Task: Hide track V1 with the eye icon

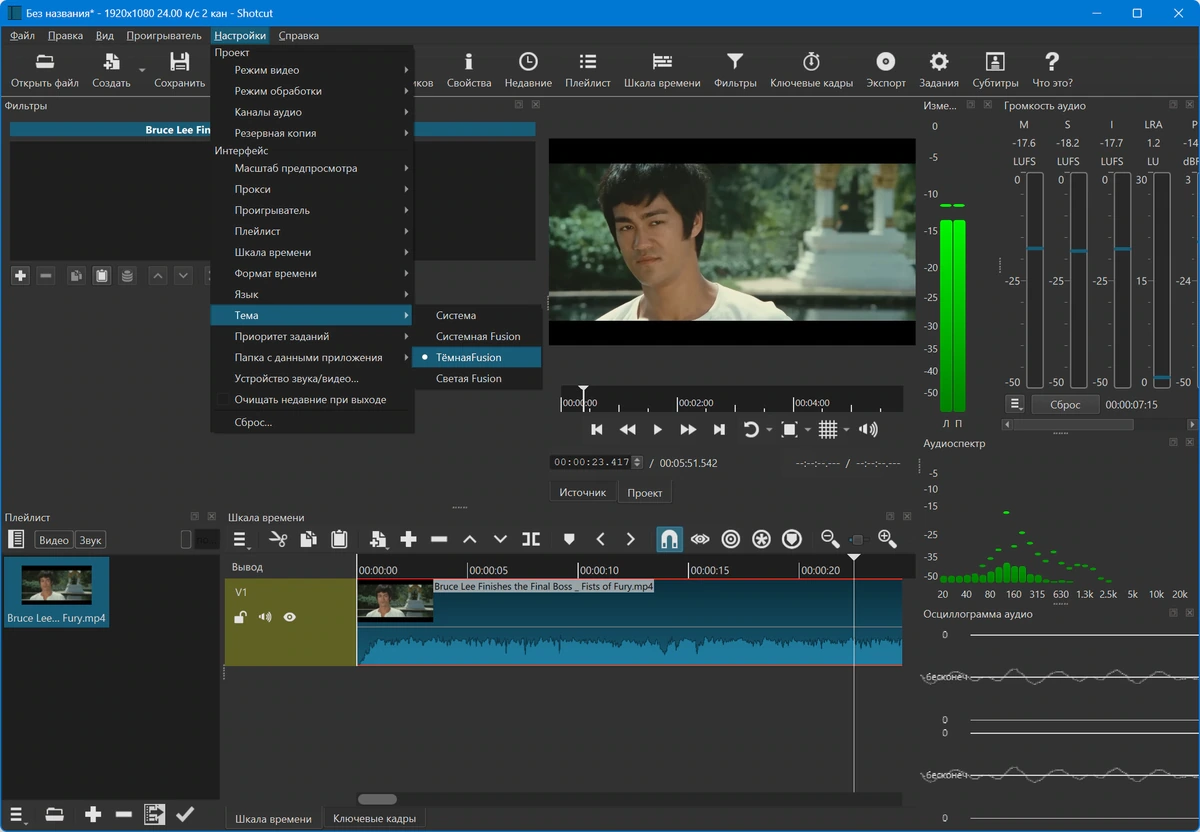Action: point(290,617)
